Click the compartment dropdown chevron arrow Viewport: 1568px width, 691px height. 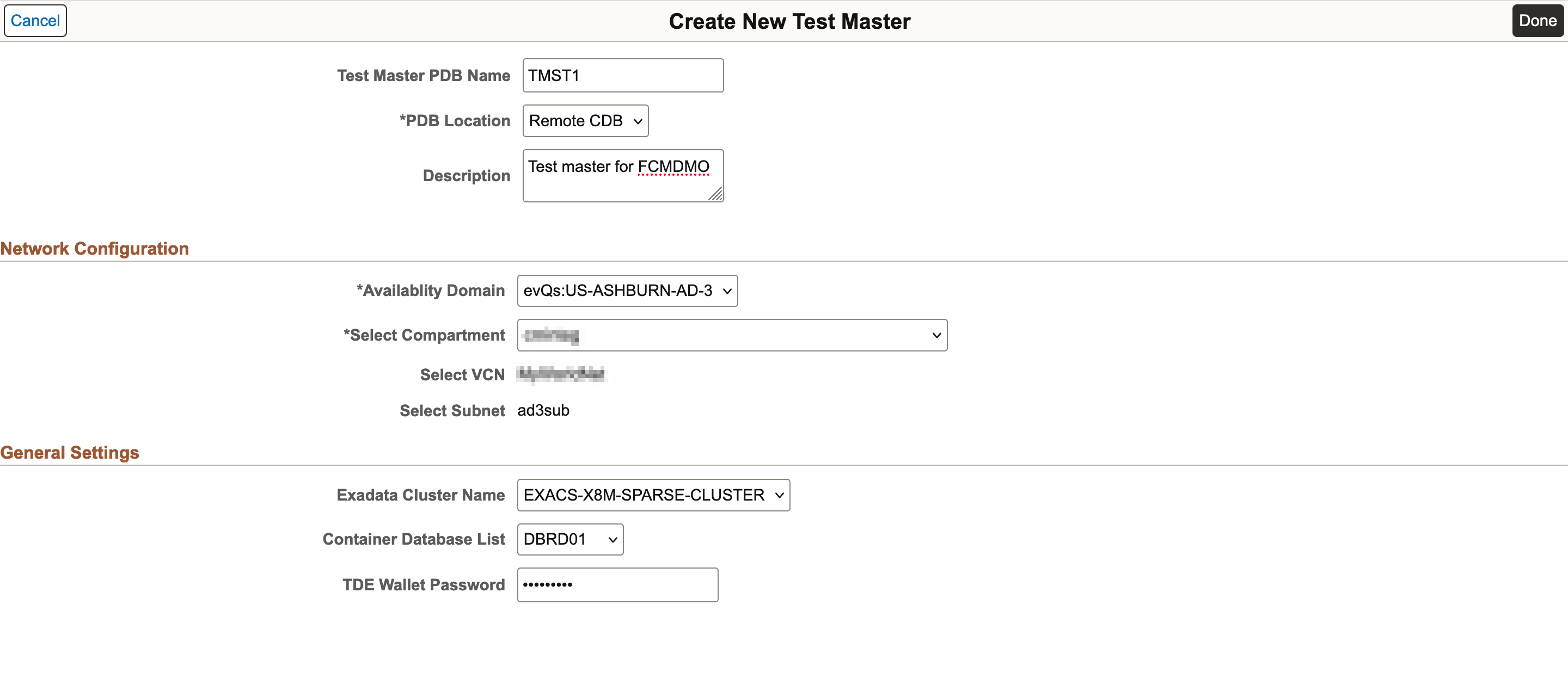936,335
